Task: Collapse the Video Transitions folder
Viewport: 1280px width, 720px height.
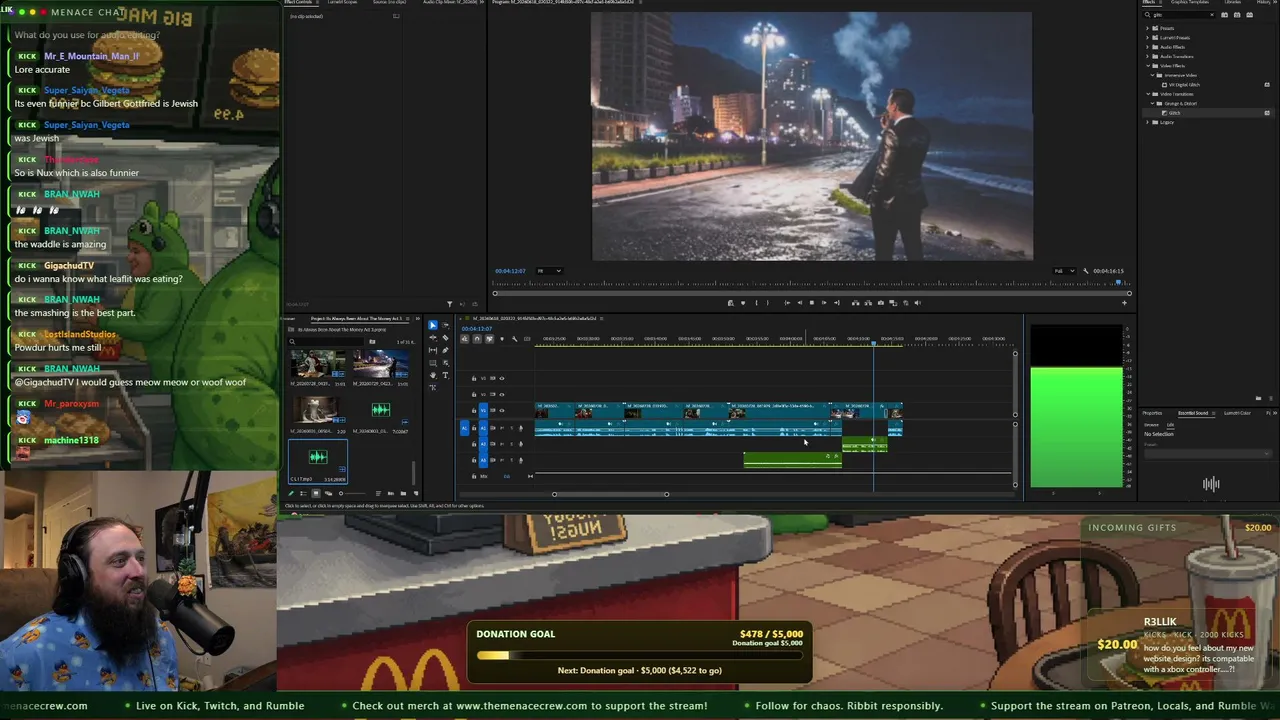Action: click(1148, 94)
